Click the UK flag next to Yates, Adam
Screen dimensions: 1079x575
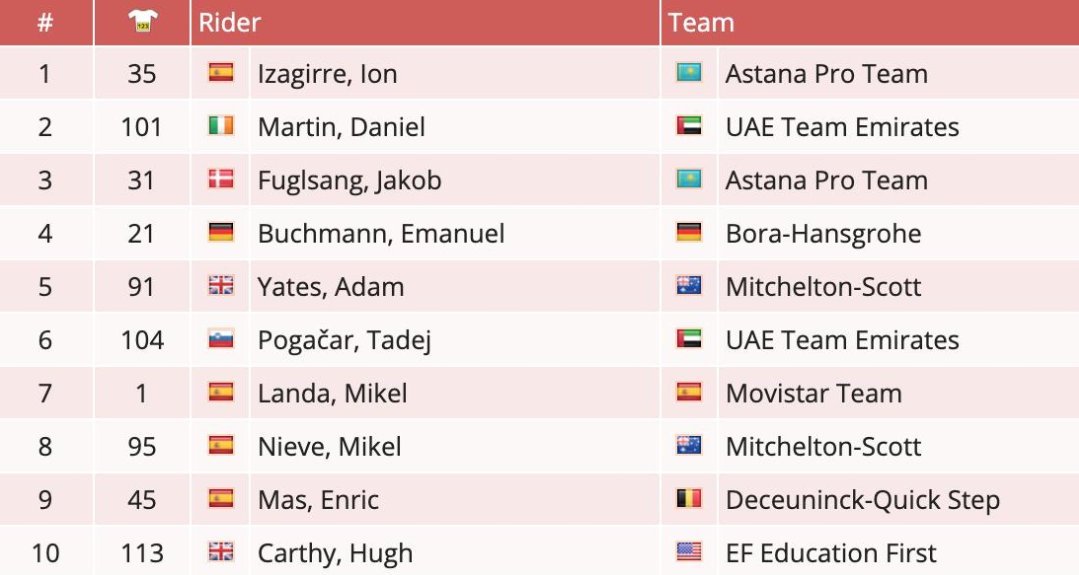point(221,285)
